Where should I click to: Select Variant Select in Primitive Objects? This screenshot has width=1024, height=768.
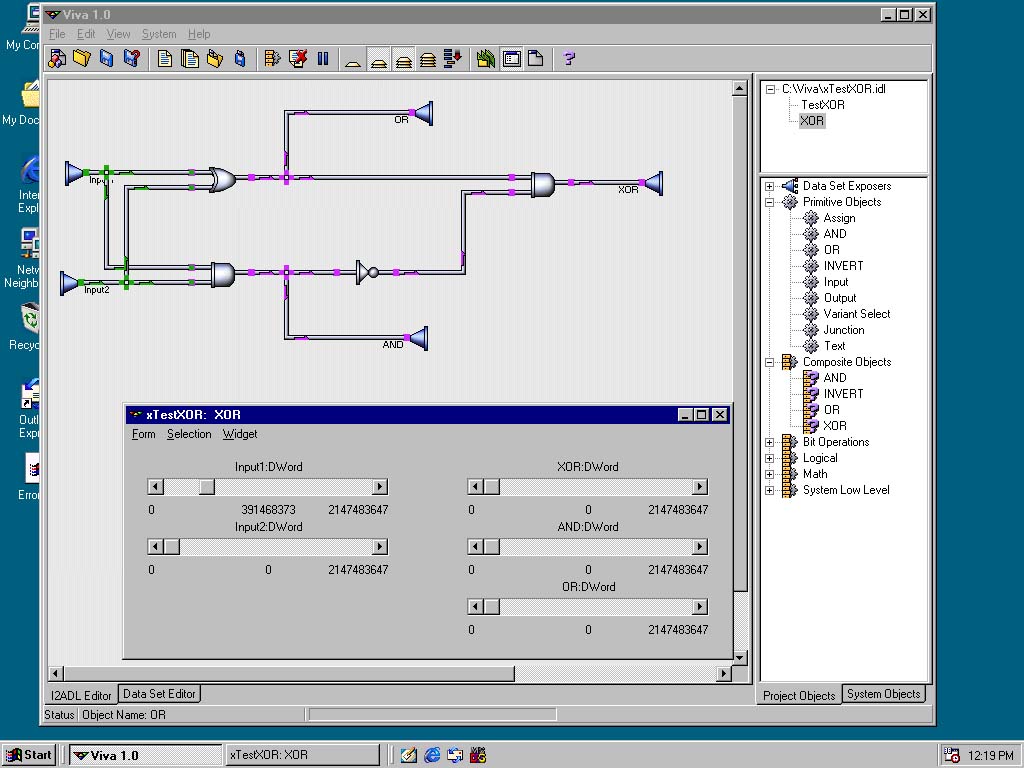click(856, 314)
